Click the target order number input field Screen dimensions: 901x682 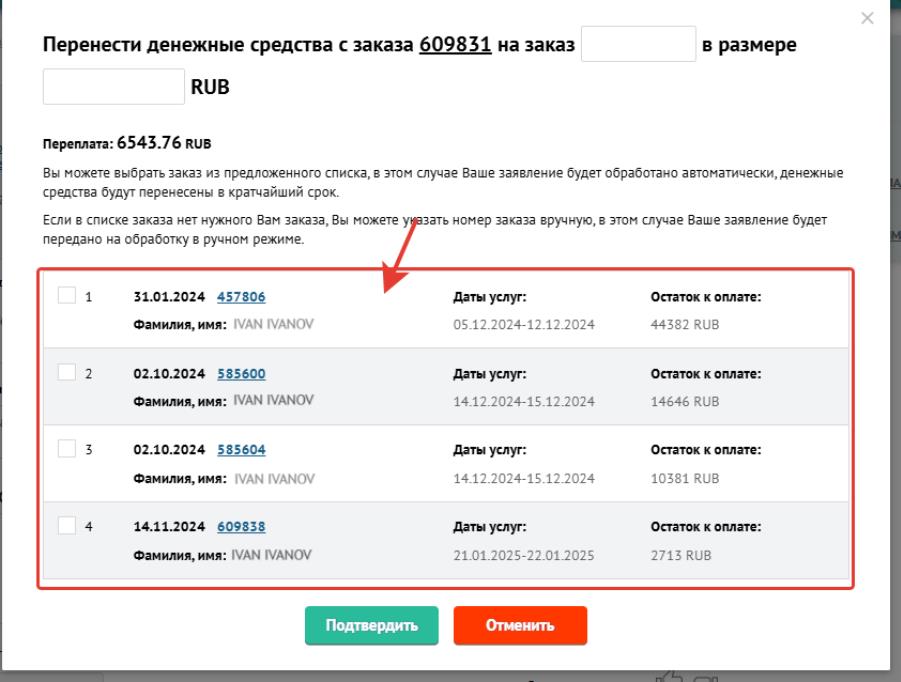638,45
